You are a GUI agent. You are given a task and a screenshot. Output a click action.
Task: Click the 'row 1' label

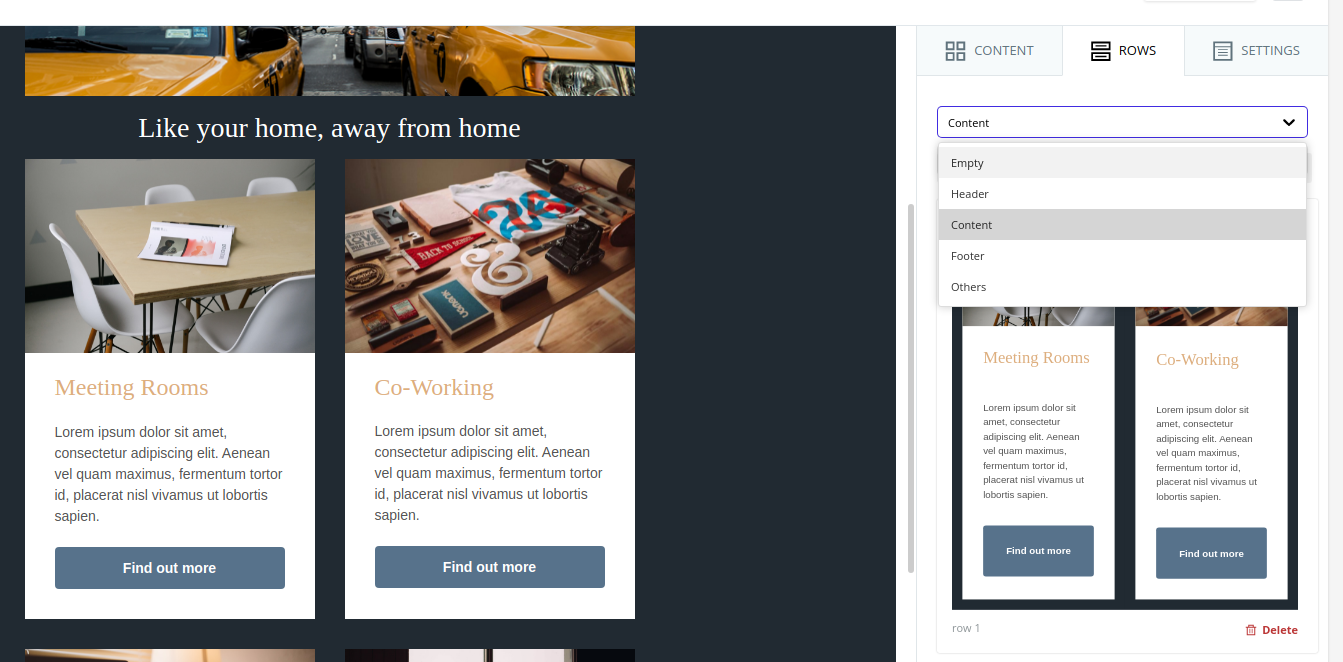[x=966, y=628]
